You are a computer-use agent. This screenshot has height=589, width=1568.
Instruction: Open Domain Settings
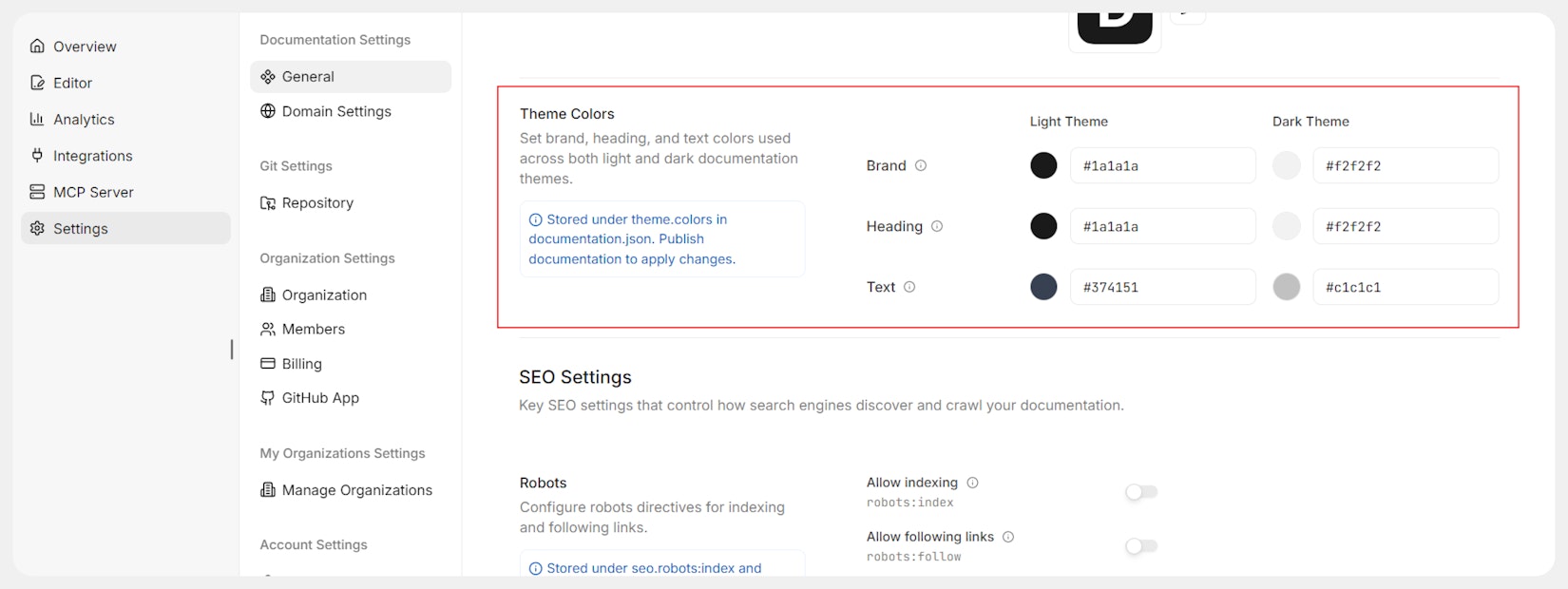click(336, 111)
